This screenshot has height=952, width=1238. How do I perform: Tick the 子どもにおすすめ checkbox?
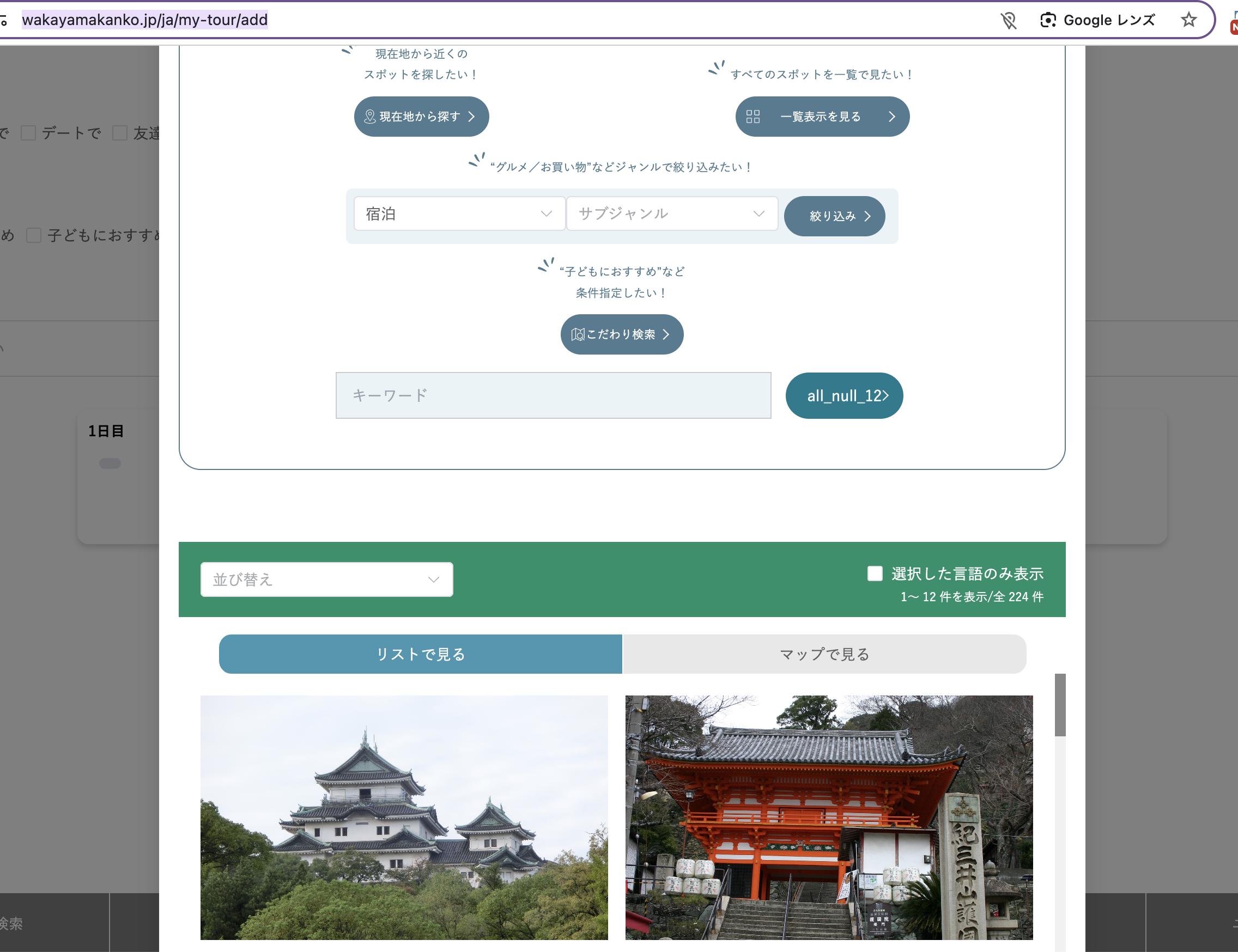pyautogui.click(x=34, y=235)
